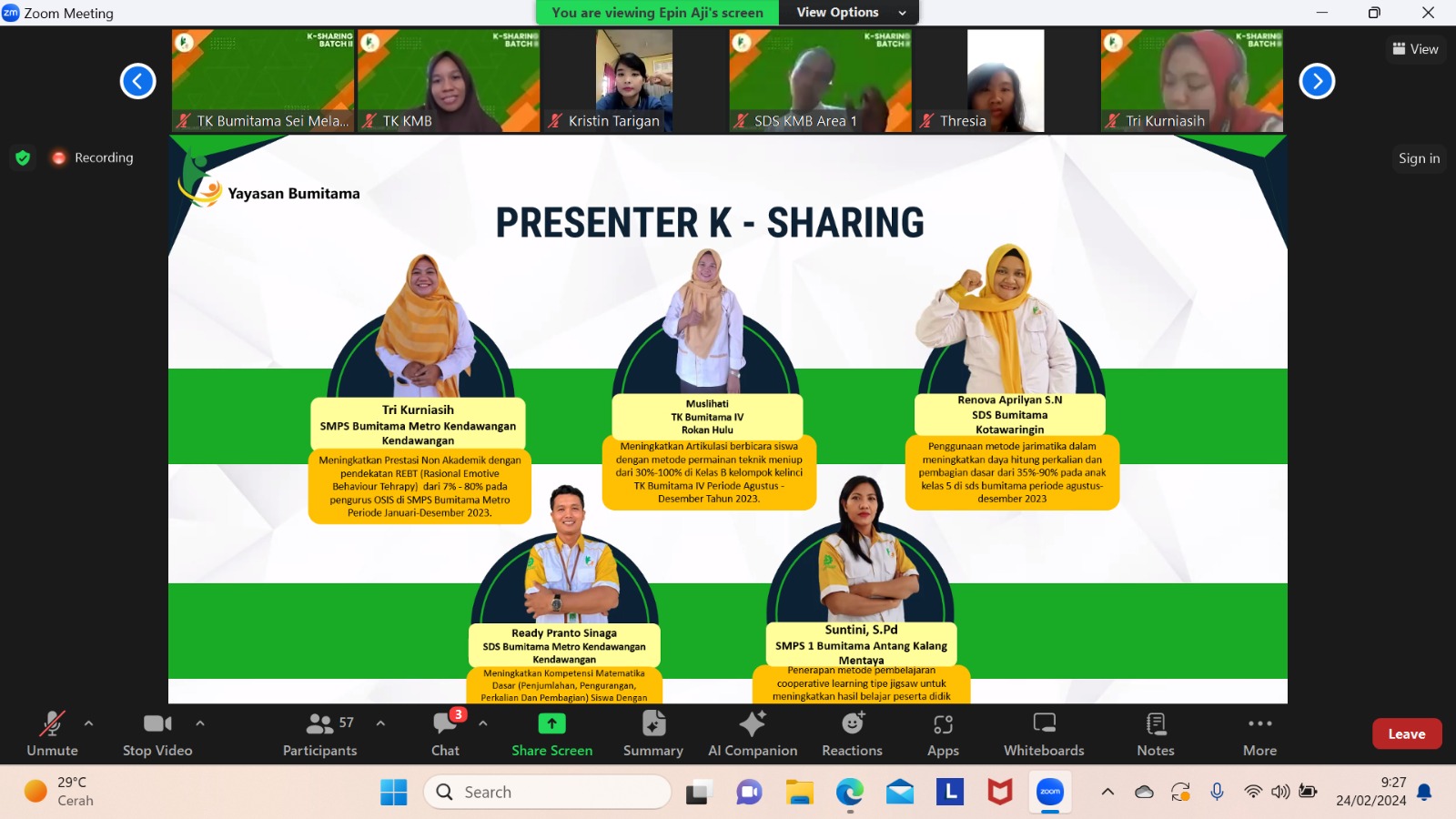
Task: Click the Share Screen button
Action: pyautogui.click(x=551, y=733)
